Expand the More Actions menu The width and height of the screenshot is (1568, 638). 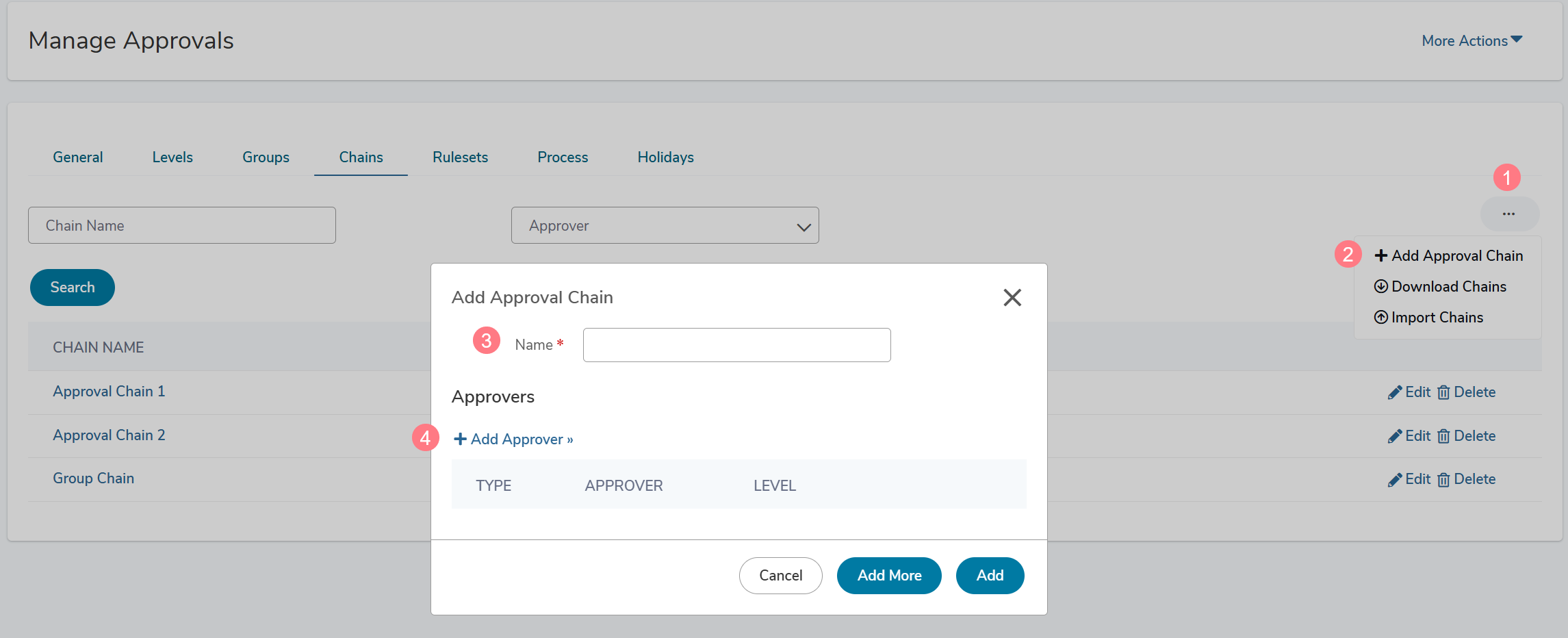tap(1472, 41)
